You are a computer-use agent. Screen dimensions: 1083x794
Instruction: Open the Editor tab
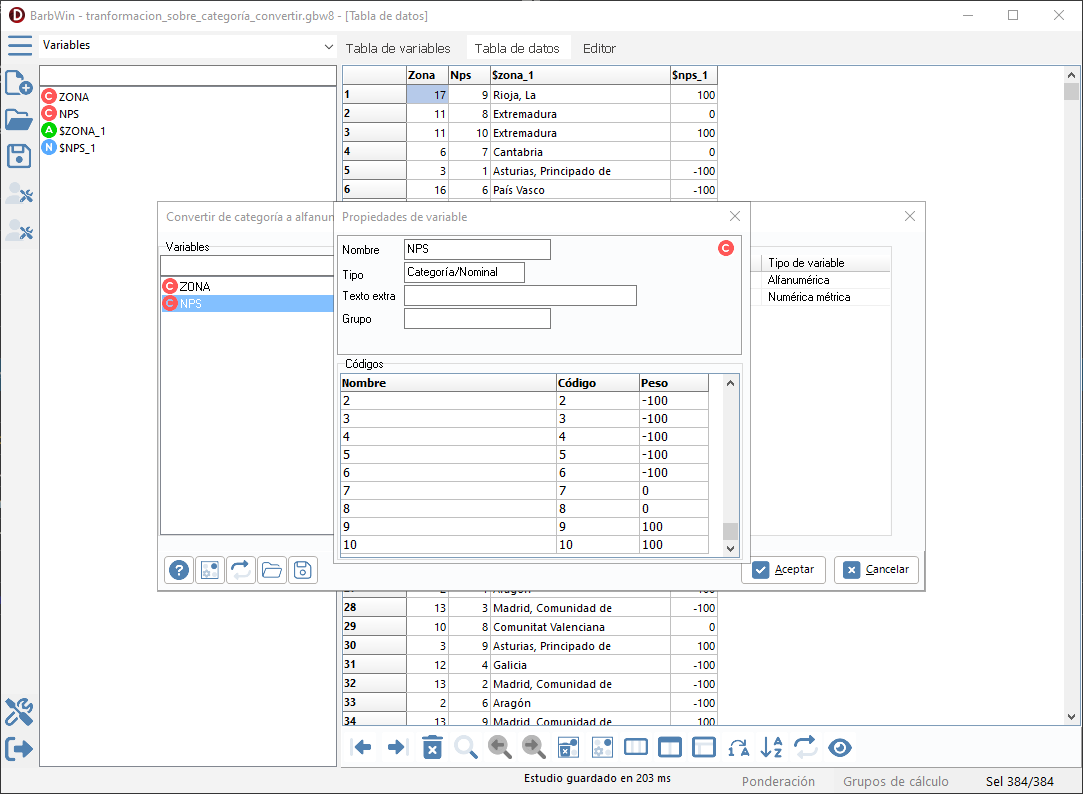pos(599,48)
